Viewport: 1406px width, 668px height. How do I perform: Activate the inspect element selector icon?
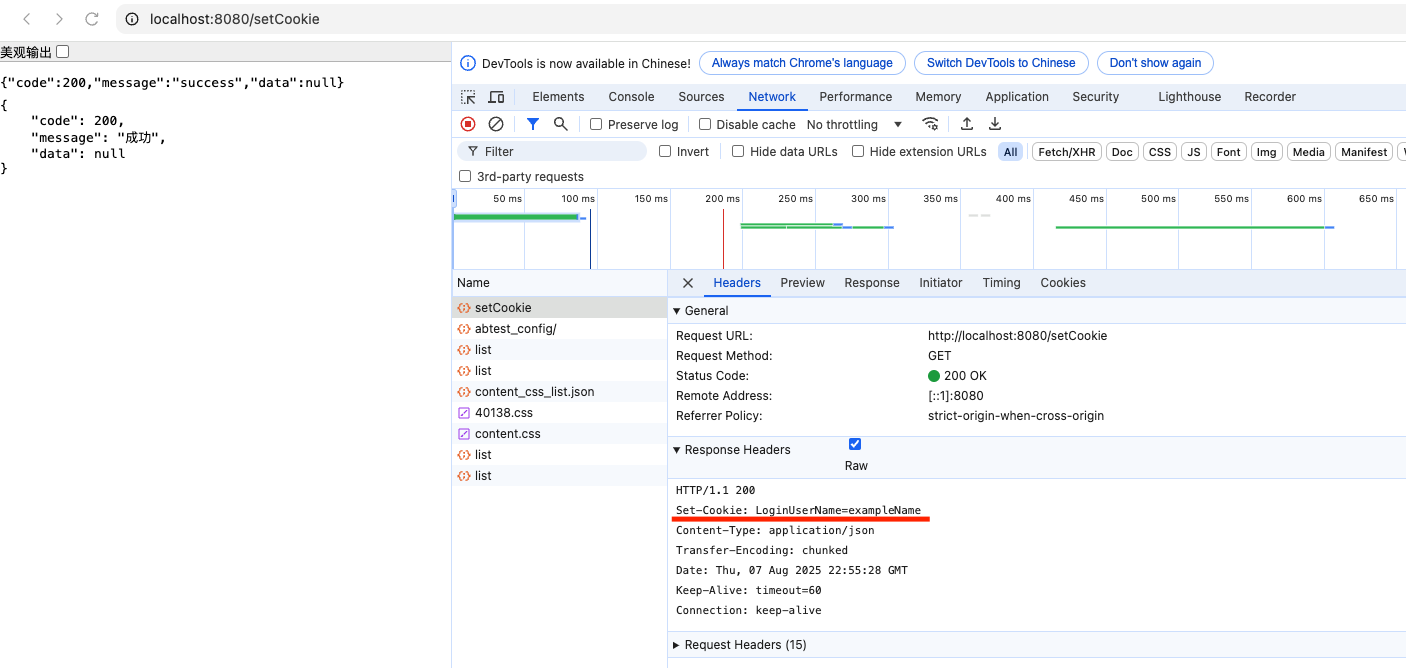468,97
